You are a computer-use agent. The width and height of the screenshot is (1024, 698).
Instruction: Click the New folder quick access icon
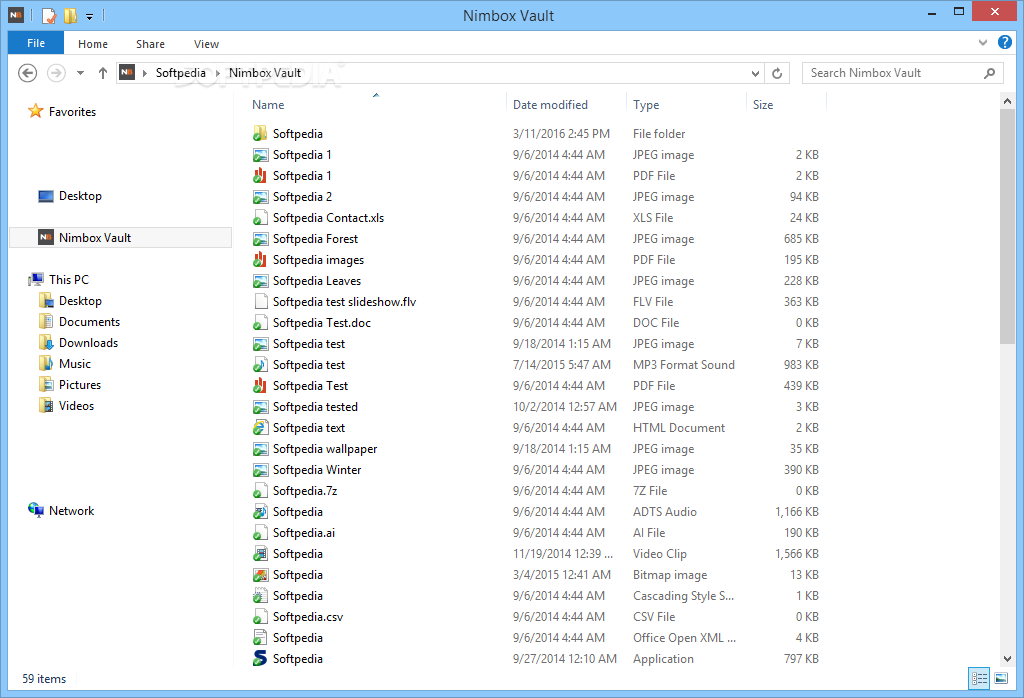pyautogui.click(x=70, y=15)
